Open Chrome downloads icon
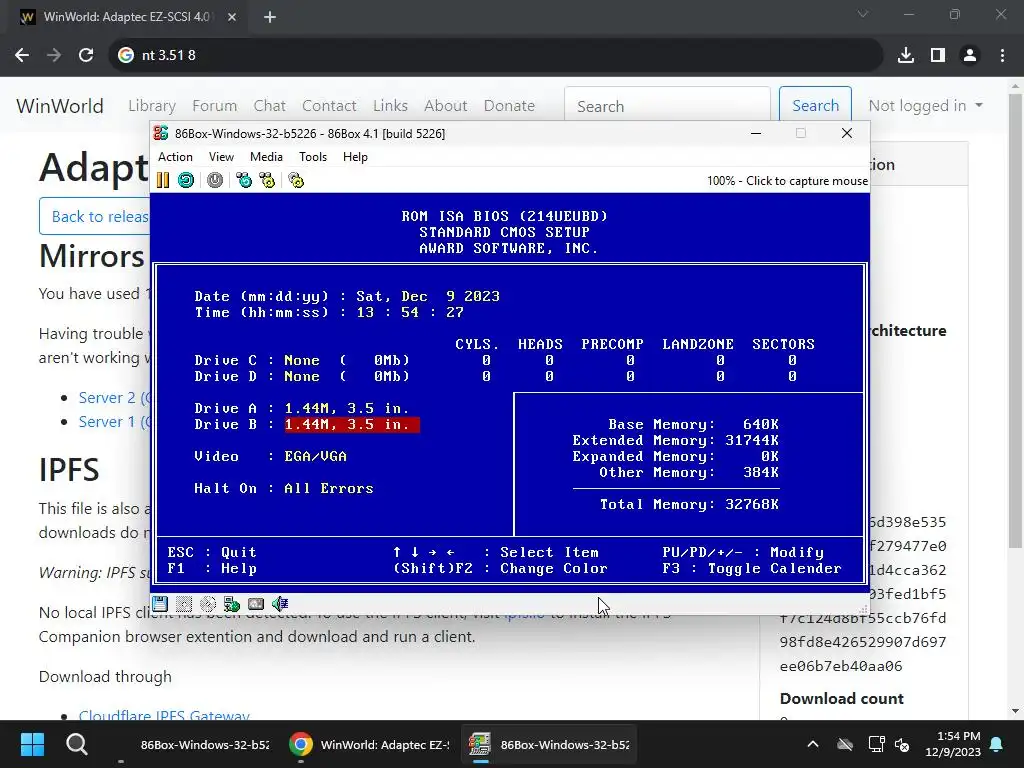The image size is (1024, 768). tap(906, 56)
